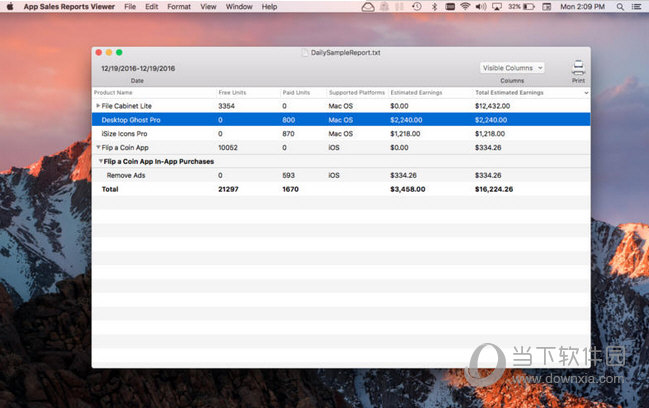Select the Remove Ads row
This screenshot has width=649, height=408.
(x=341, y=175)
